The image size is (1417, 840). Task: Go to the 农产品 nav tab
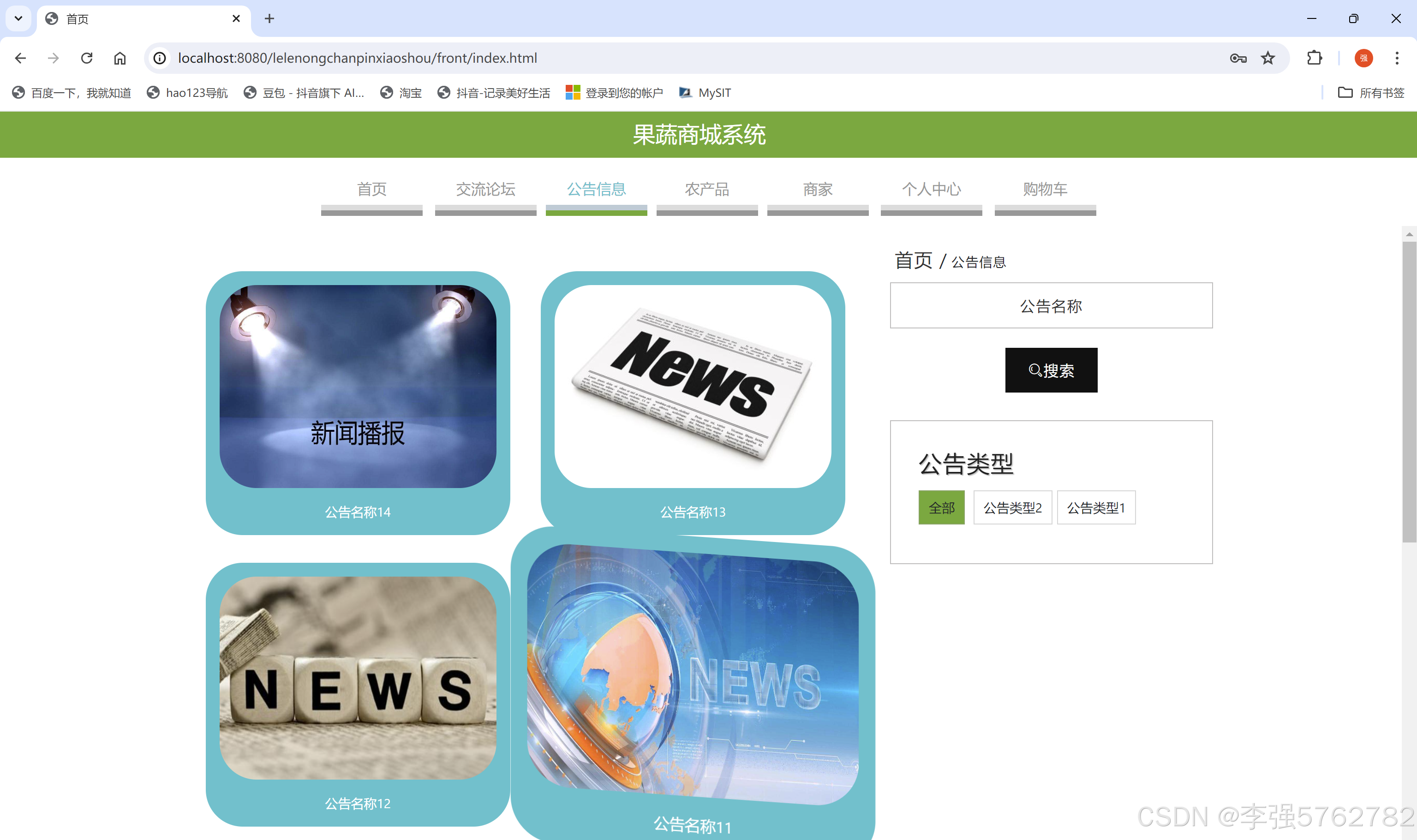706,189
